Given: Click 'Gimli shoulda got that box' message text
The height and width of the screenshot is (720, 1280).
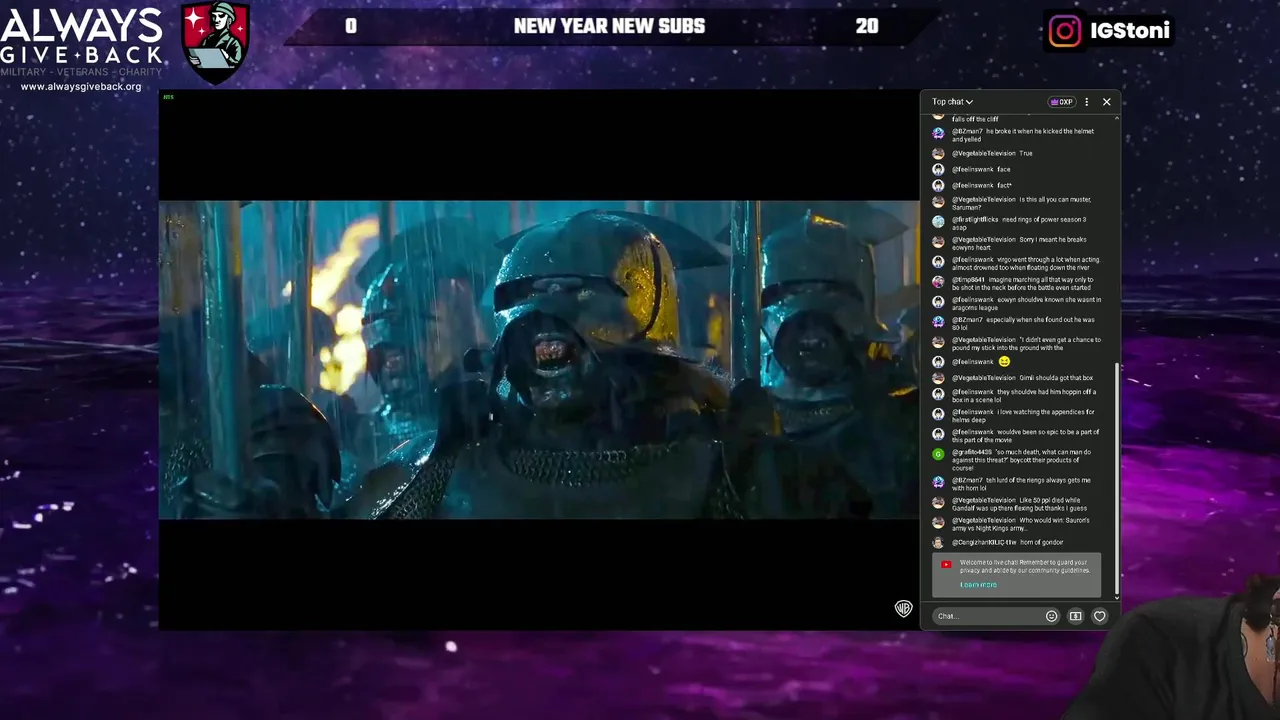Looking at the screenshot, I should click(1056, 378).
